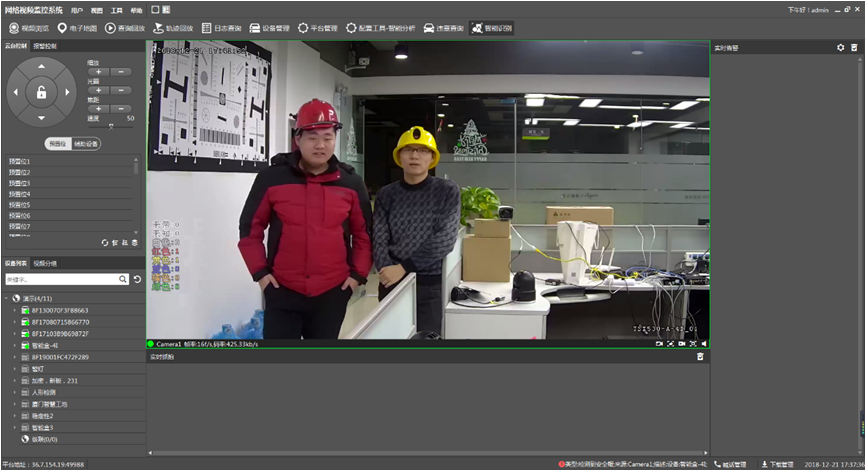The image size is (866, 471).
Task: Open the 视图 (View) menu
Action: tap(97, 10)
